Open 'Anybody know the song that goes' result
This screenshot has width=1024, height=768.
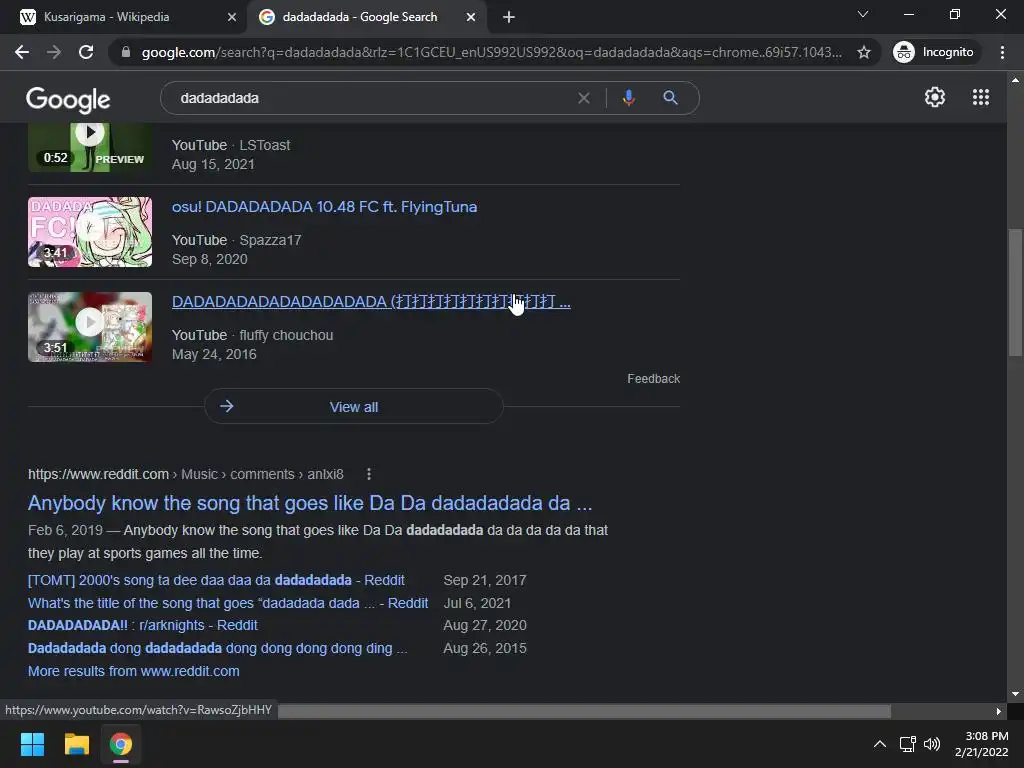[x=310, y=503]
